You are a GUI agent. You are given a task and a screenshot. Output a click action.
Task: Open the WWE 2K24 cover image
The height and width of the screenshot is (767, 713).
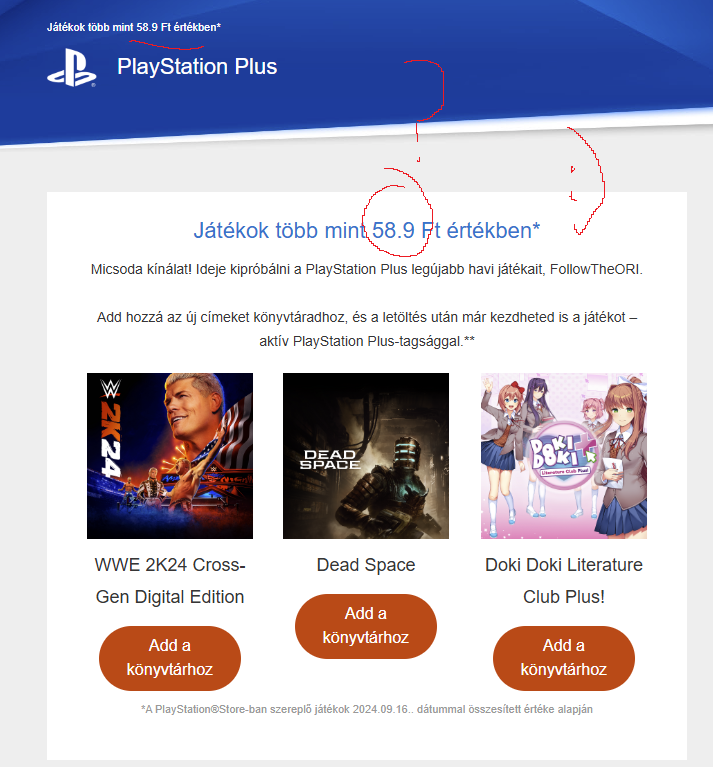click(x=170, y=456)
